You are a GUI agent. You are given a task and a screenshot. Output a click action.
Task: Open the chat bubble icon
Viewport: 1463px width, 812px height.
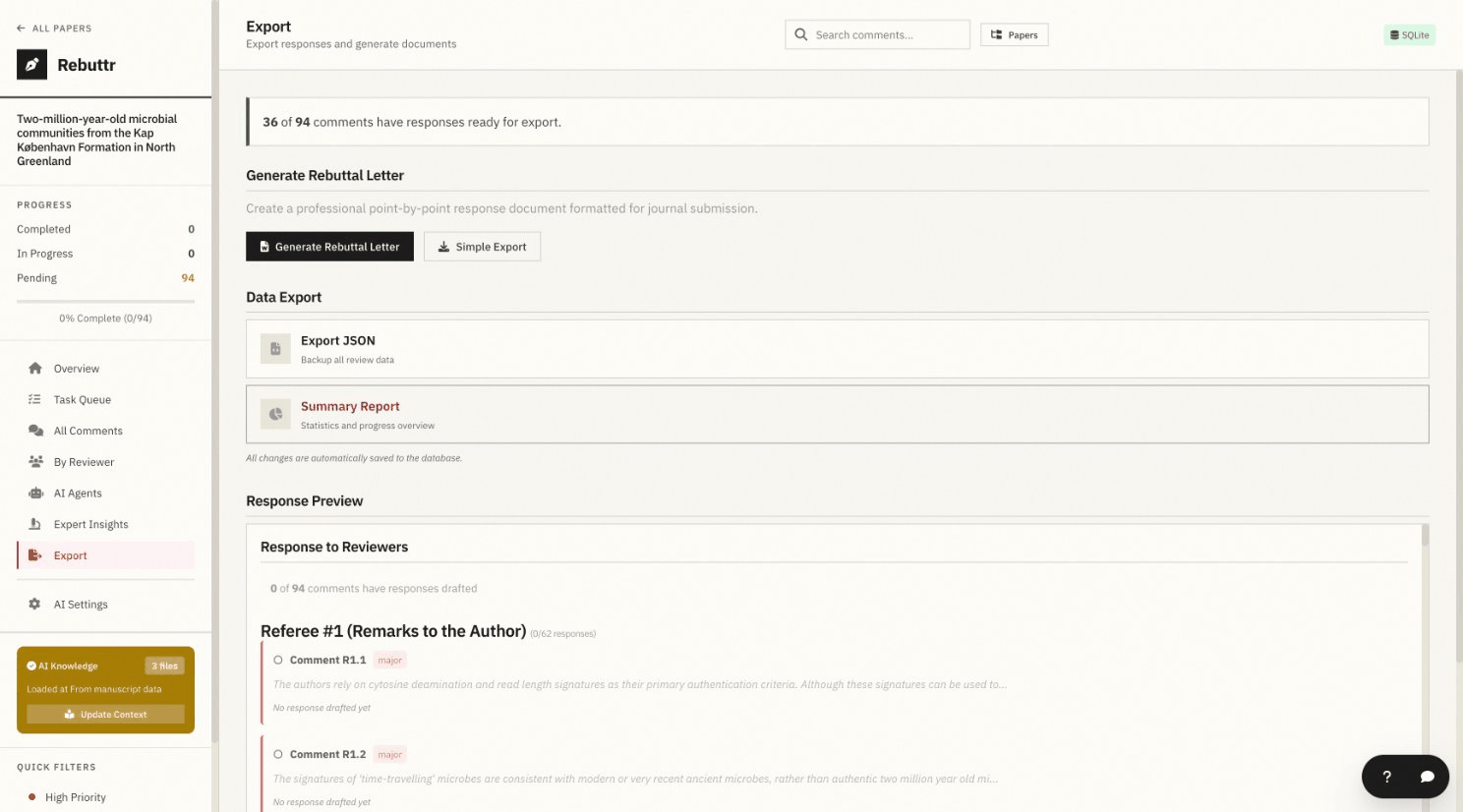1427,777
